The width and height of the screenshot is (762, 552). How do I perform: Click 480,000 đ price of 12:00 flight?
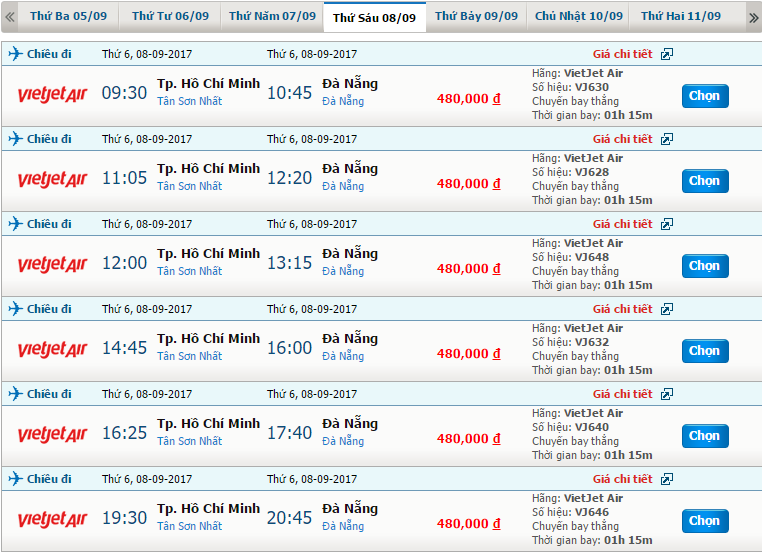pyautogui.click(x=468, y=269)
